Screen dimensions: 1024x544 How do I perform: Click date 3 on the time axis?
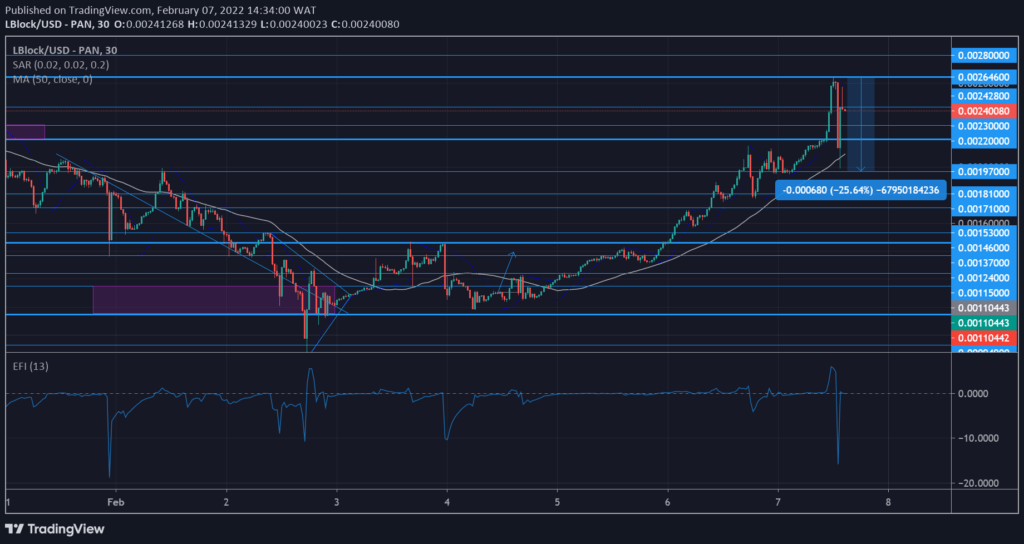click(x=336, y=502)
